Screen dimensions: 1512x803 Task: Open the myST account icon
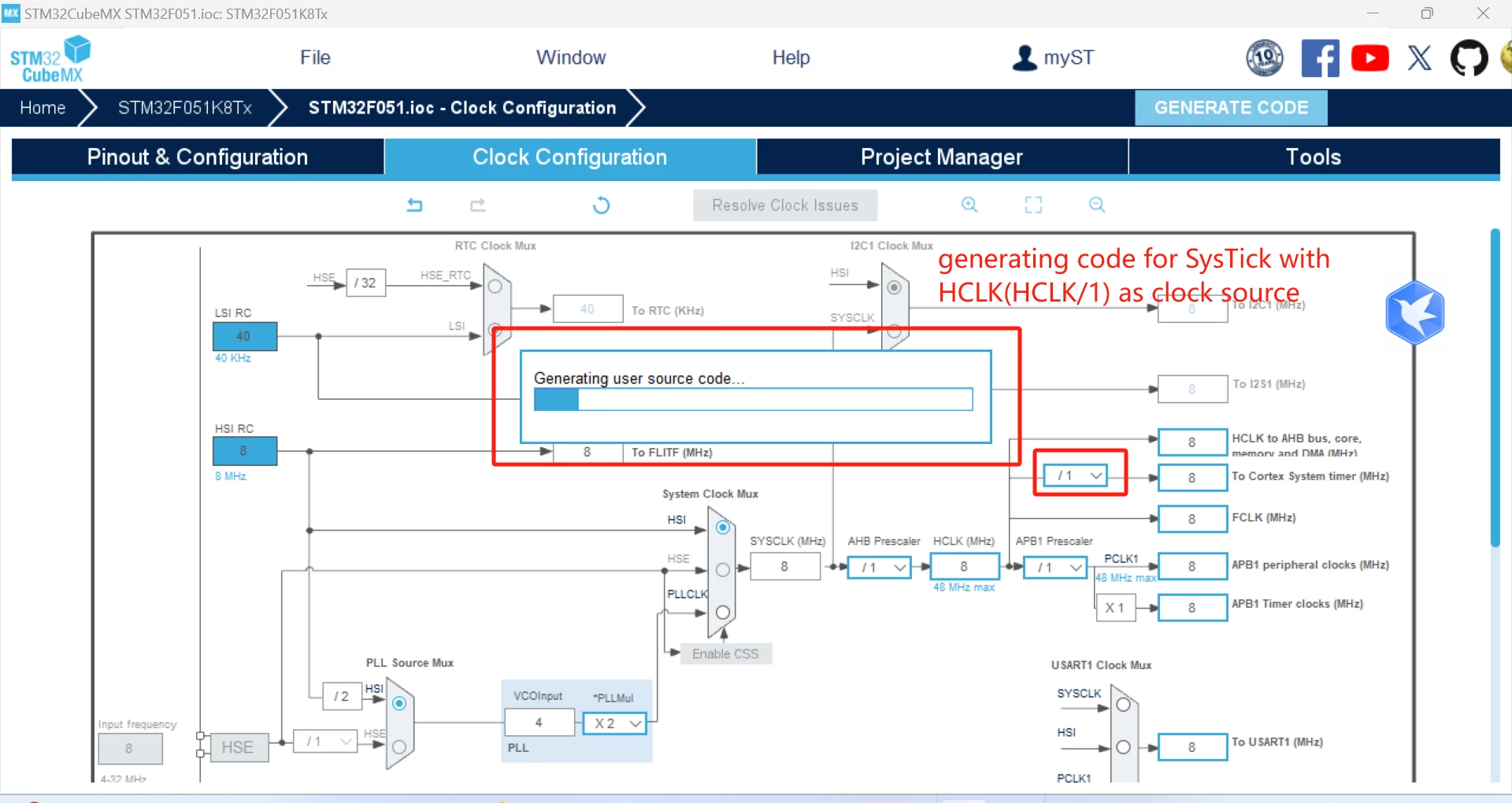click(1025, 57)
